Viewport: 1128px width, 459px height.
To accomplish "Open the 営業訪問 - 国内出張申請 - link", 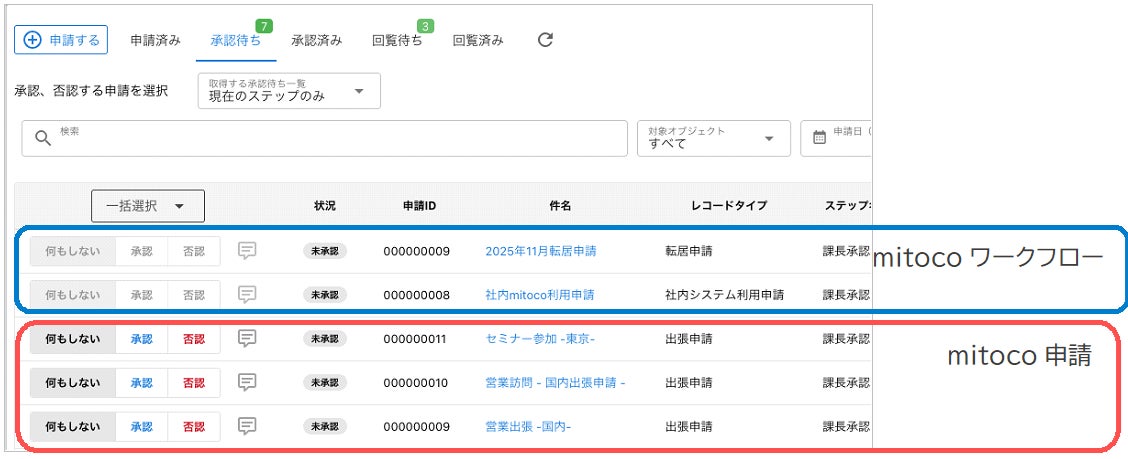I will 555,383.
